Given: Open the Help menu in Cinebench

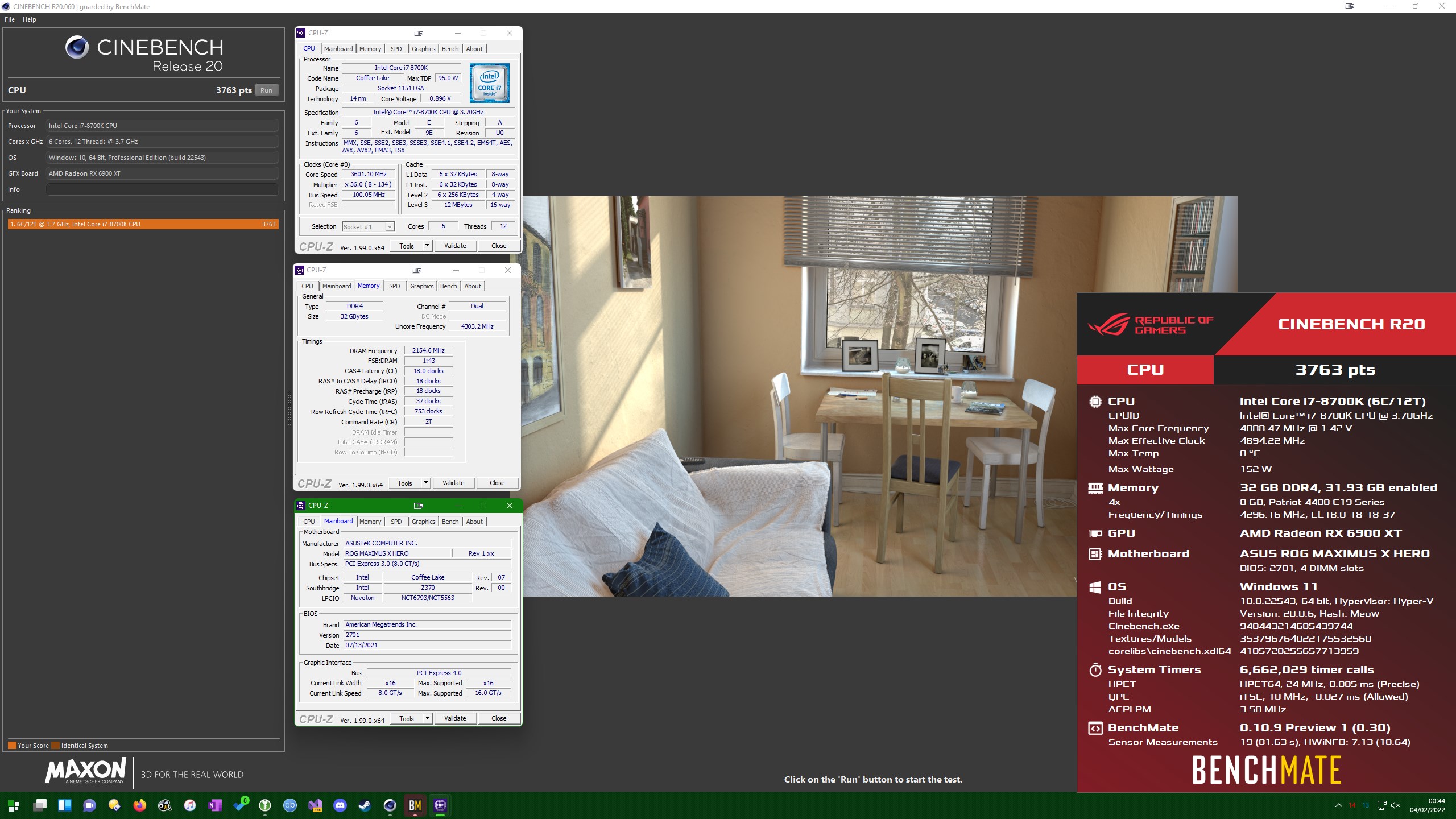Looking at the screenshot, I should (30, 19).
